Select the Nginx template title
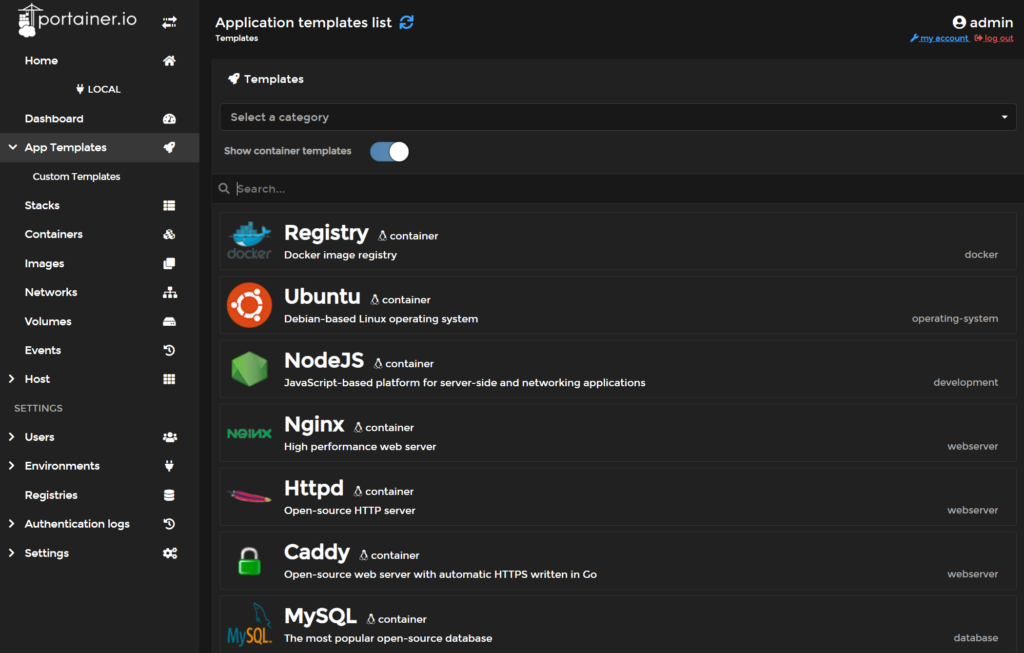This screenshot has width=1024, height=653. (x=314, y=425)
